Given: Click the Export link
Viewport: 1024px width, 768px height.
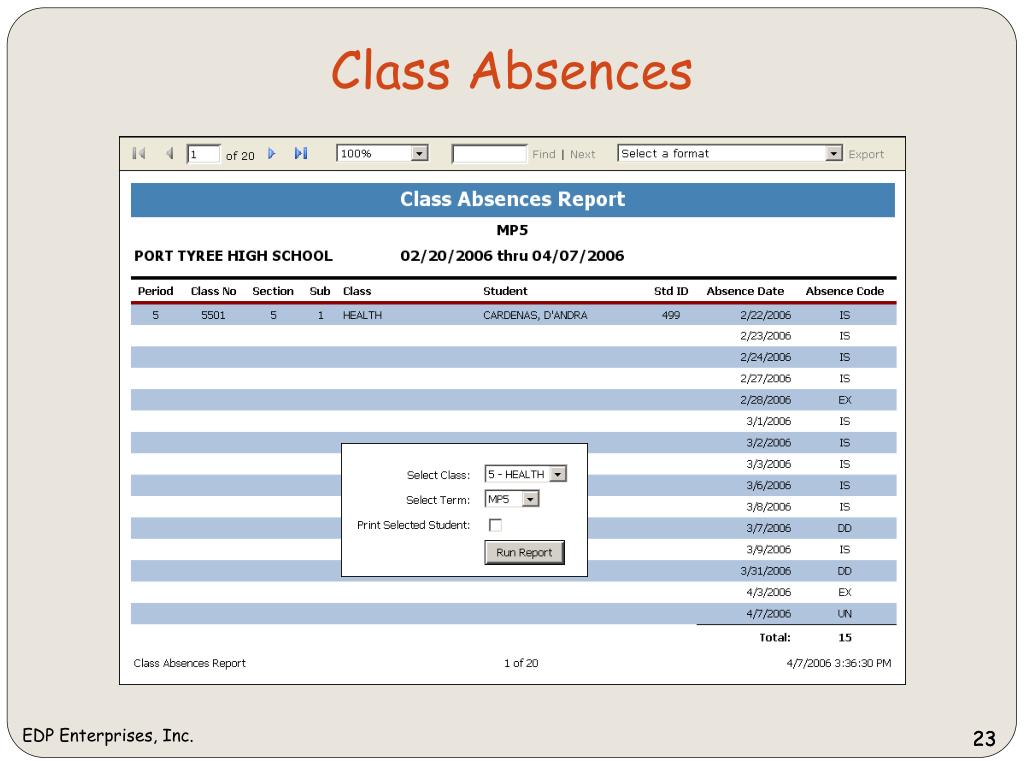Looking at the screenshot, I should click(866, 154).
